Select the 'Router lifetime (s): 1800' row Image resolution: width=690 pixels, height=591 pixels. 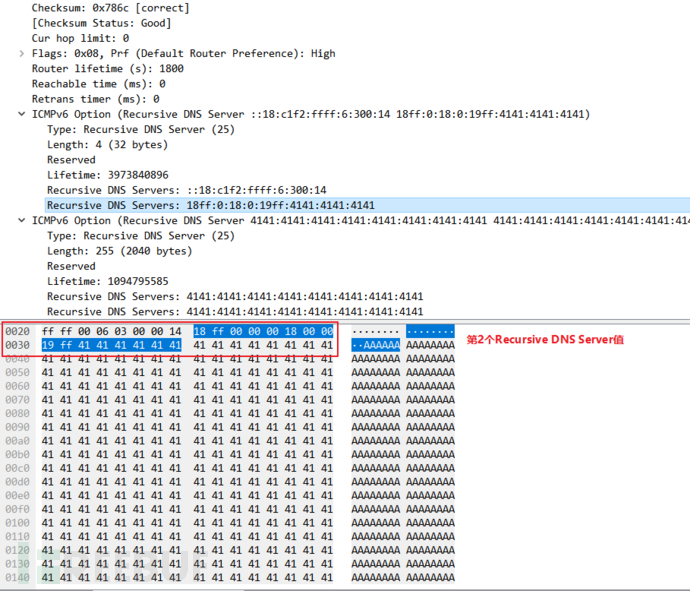(108, 69)
